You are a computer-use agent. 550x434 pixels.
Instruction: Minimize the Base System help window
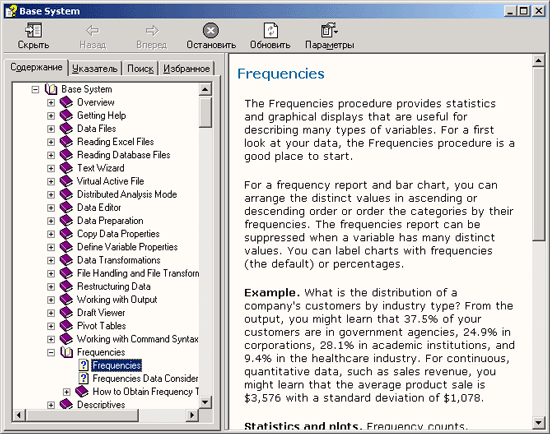(510, 11)
